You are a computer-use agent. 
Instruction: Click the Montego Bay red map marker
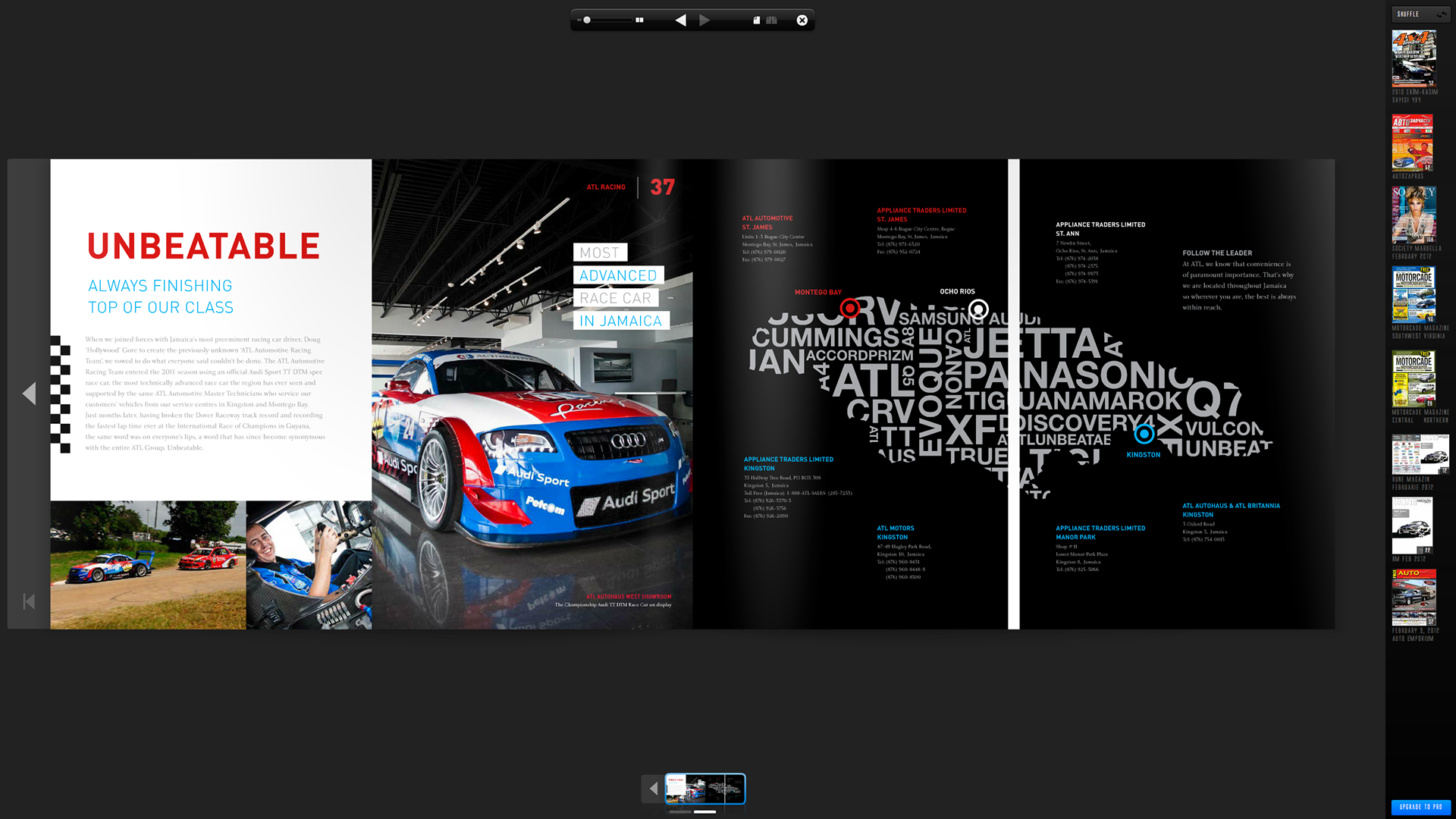[x=850, y=308]
